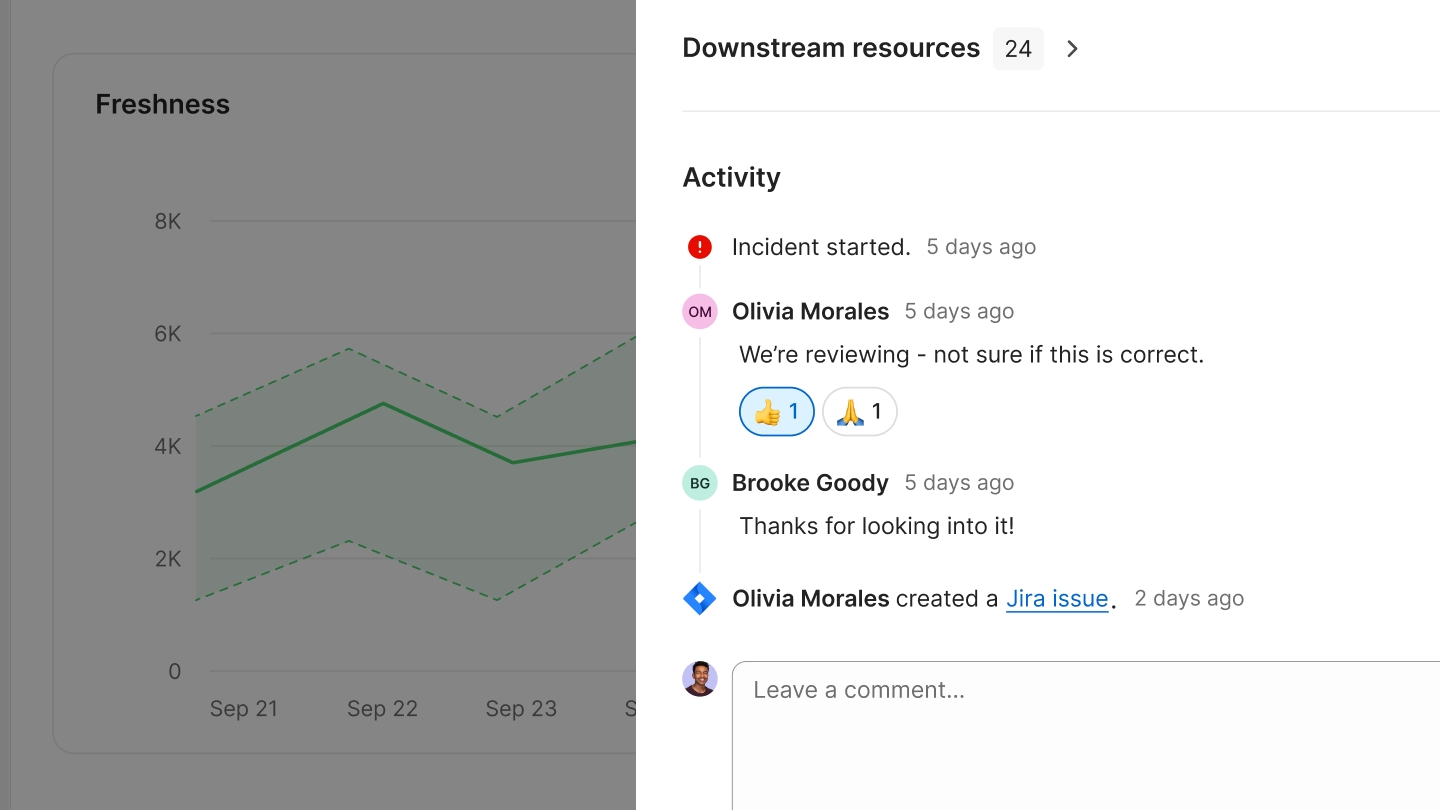
Task: Click Olivia Morales's name on her comment
Action: 810,312
